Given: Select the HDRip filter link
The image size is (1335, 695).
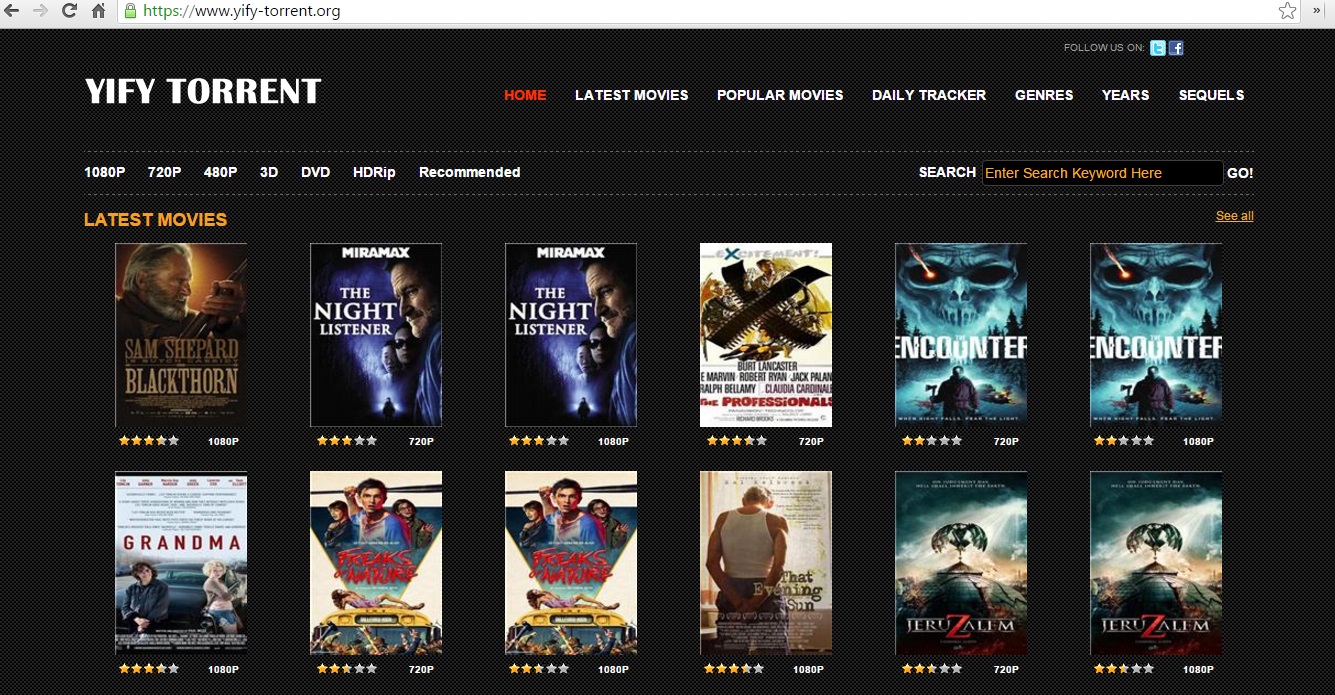Looking at the screenshot, I should (374, 172).
